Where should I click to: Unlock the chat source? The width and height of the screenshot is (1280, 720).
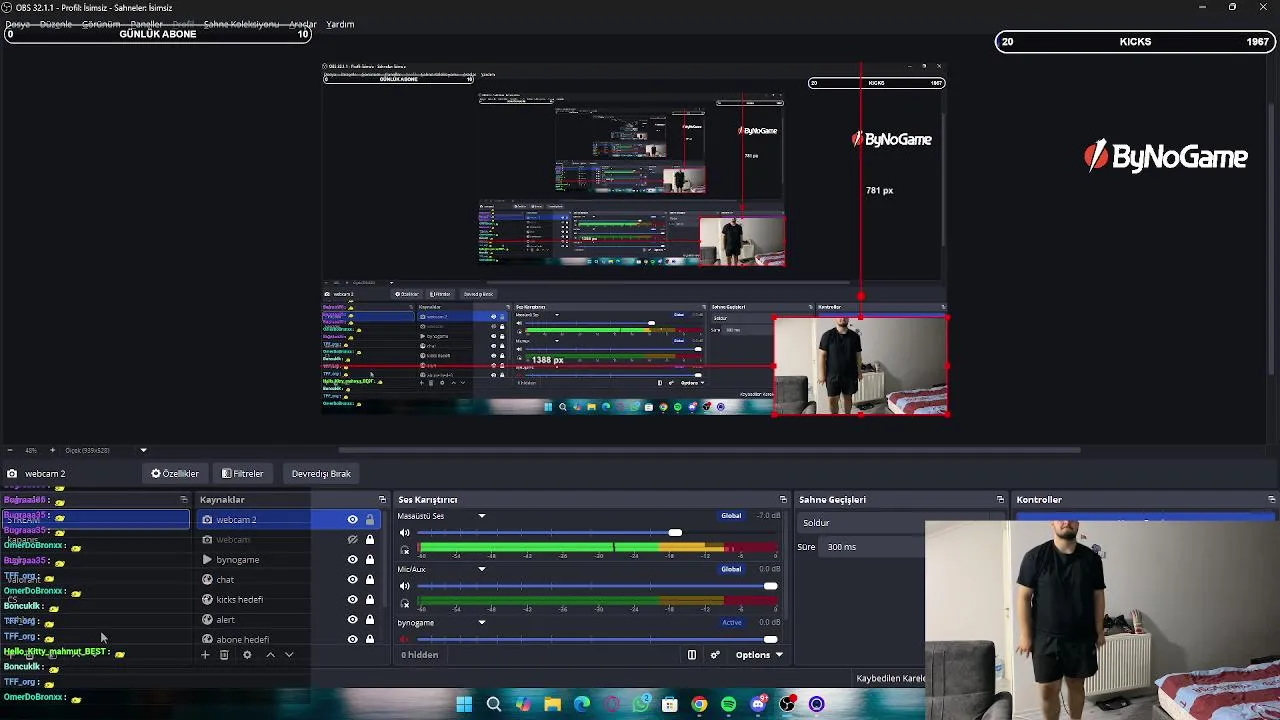pos(369,580)
